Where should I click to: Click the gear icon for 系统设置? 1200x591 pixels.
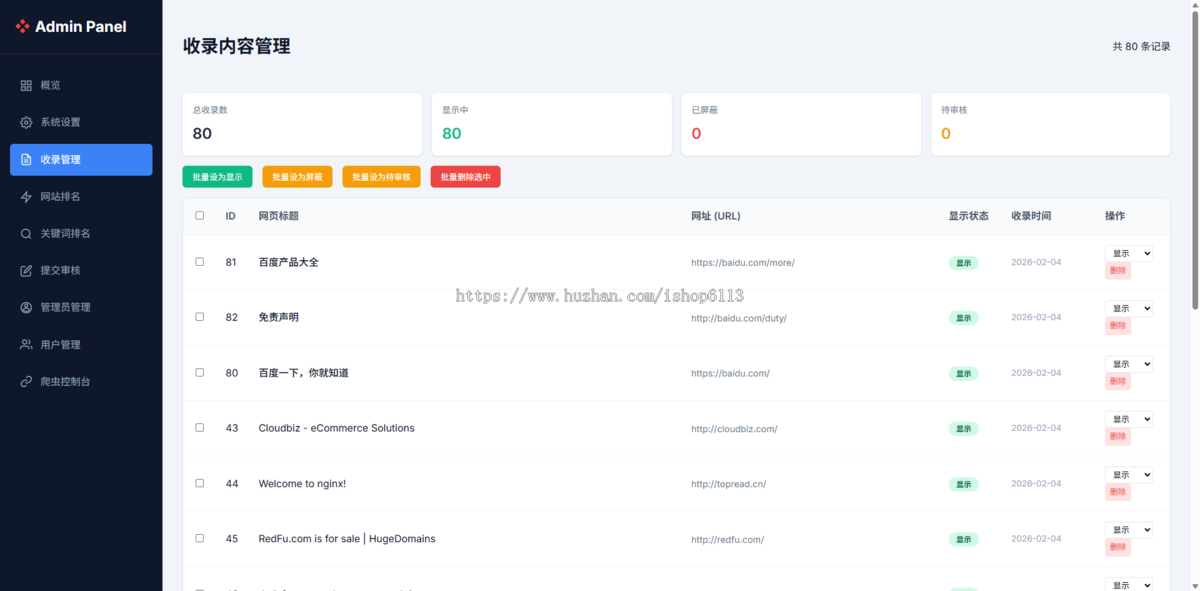click(x=26, y=123)
